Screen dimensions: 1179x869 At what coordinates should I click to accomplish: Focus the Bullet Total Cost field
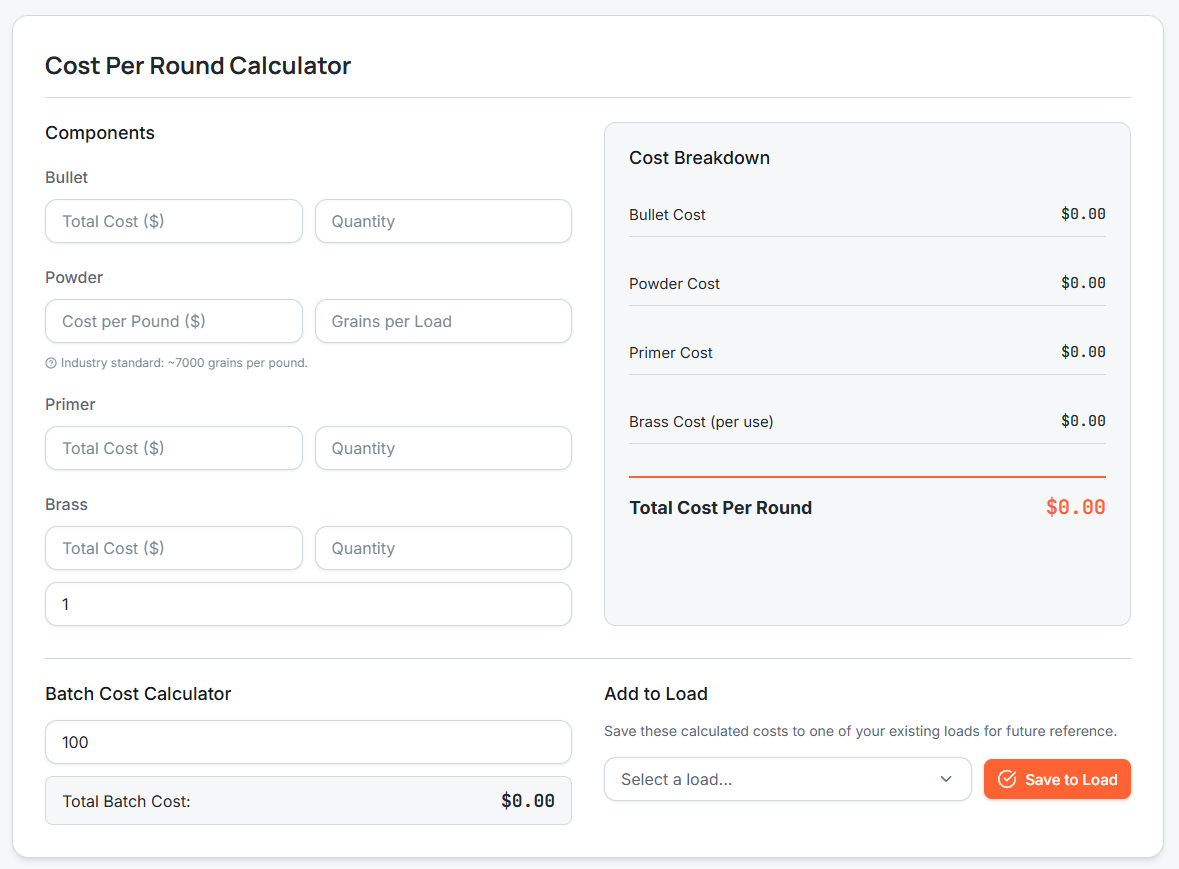[173, 221]
